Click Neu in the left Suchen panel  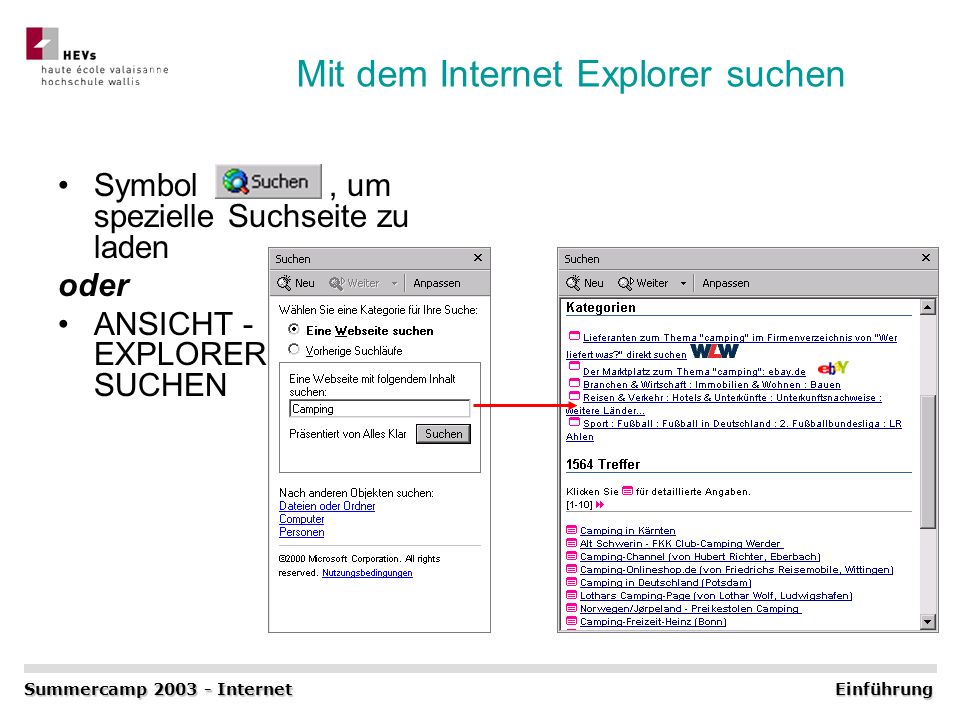point(296,283)
